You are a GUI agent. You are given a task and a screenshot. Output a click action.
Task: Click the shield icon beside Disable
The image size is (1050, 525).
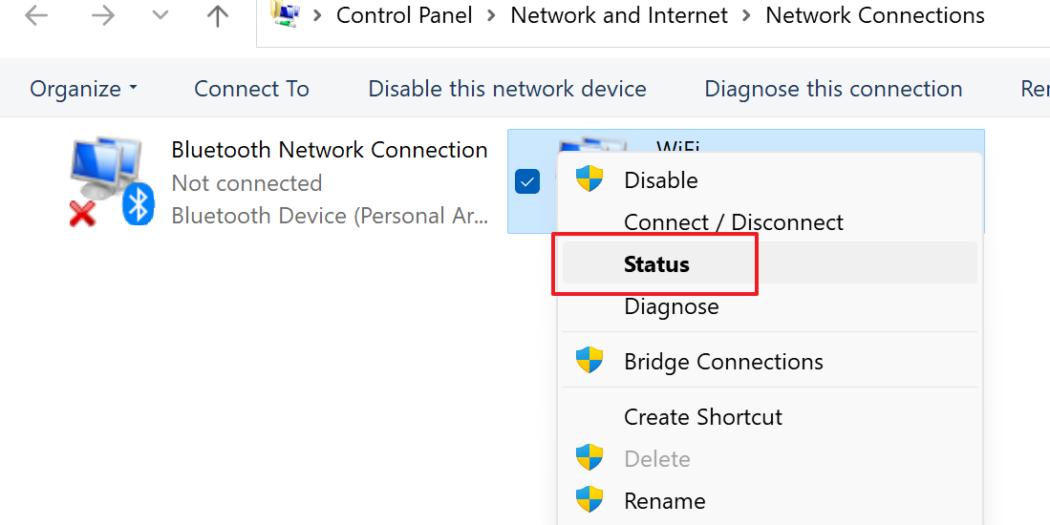pyautogui.click(x=589, y=179)
